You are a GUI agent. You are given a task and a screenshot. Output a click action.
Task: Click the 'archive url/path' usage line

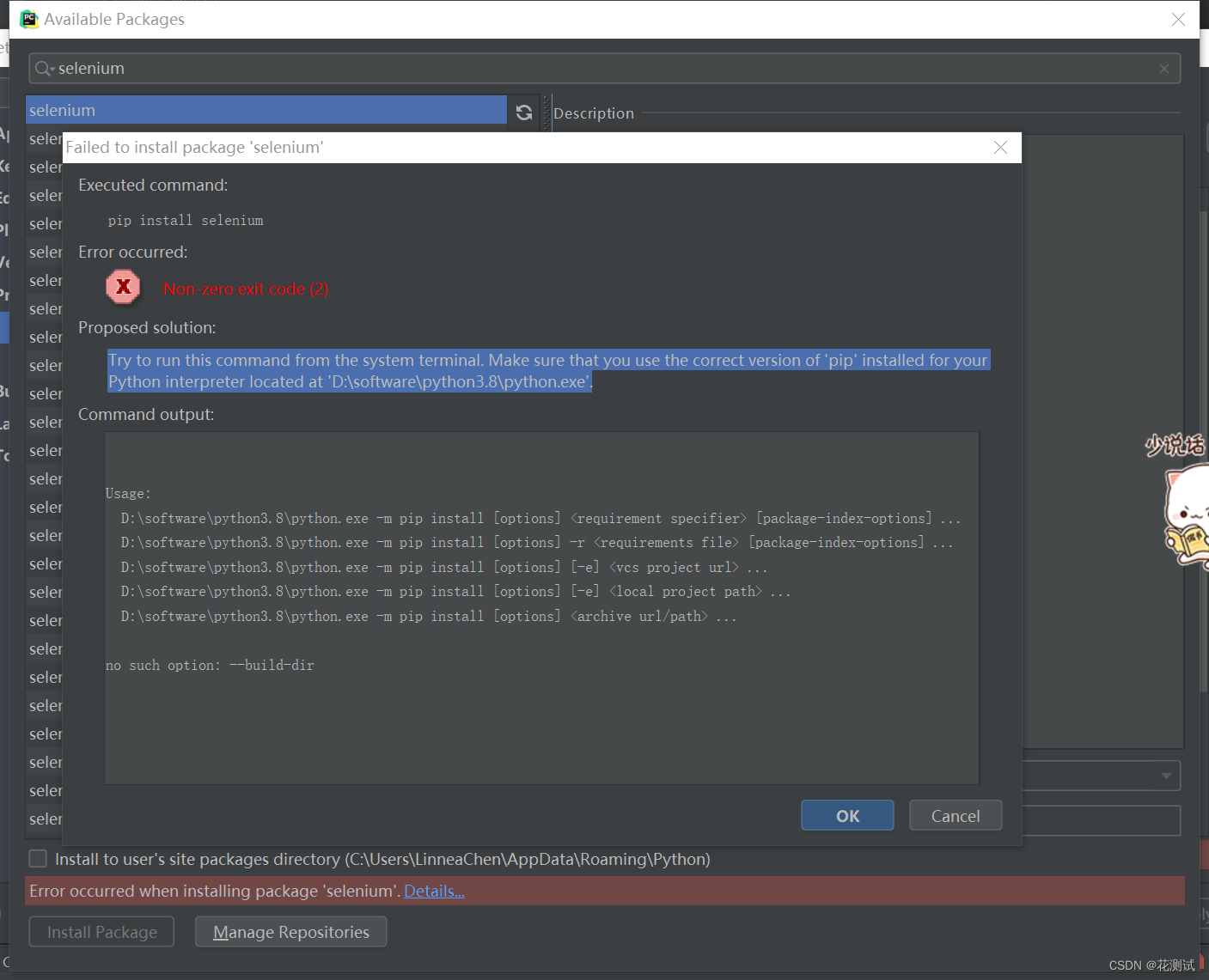click(429, 617)
